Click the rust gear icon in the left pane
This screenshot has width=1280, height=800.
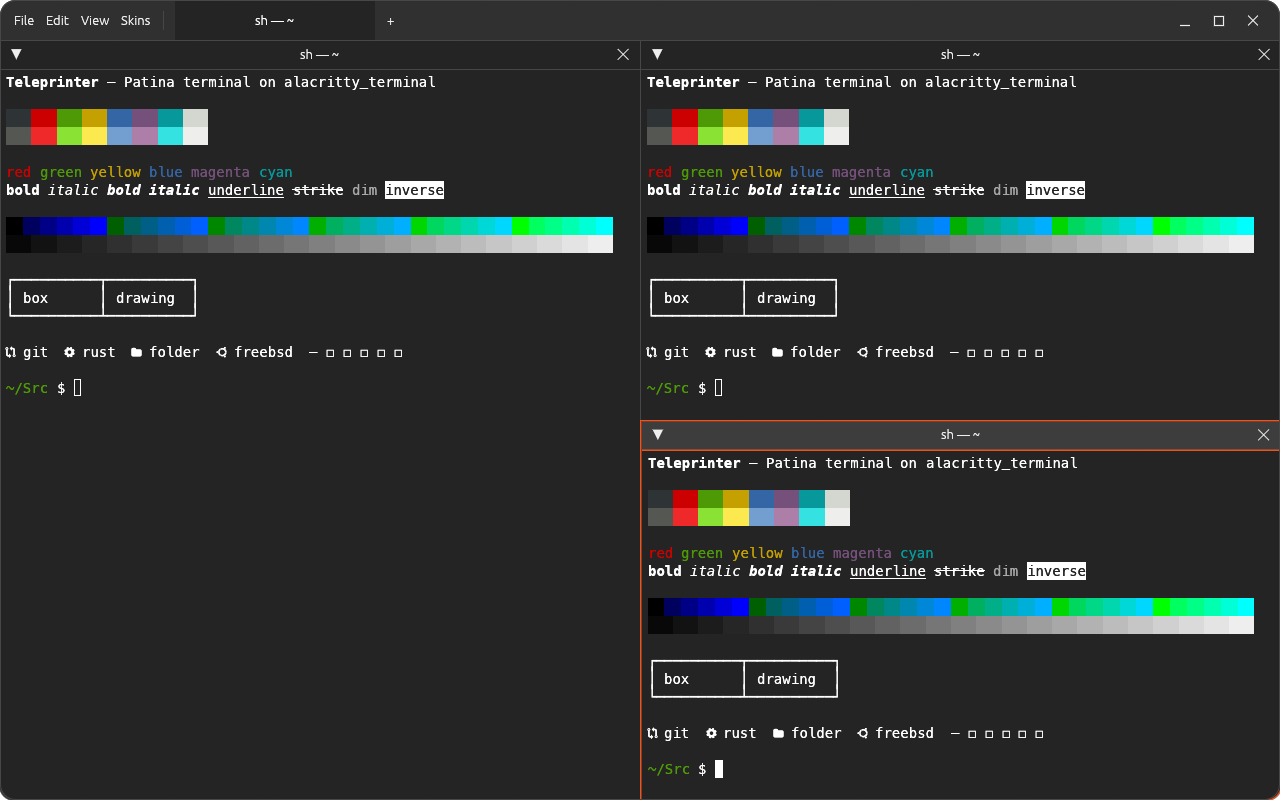point(70,352)
